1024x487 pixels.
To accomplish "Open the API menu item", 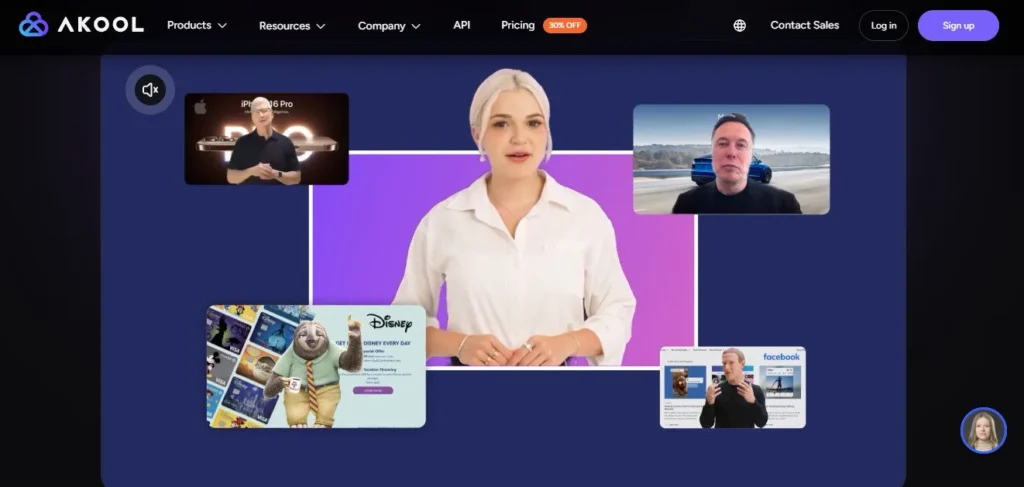I will coord(461,25).
